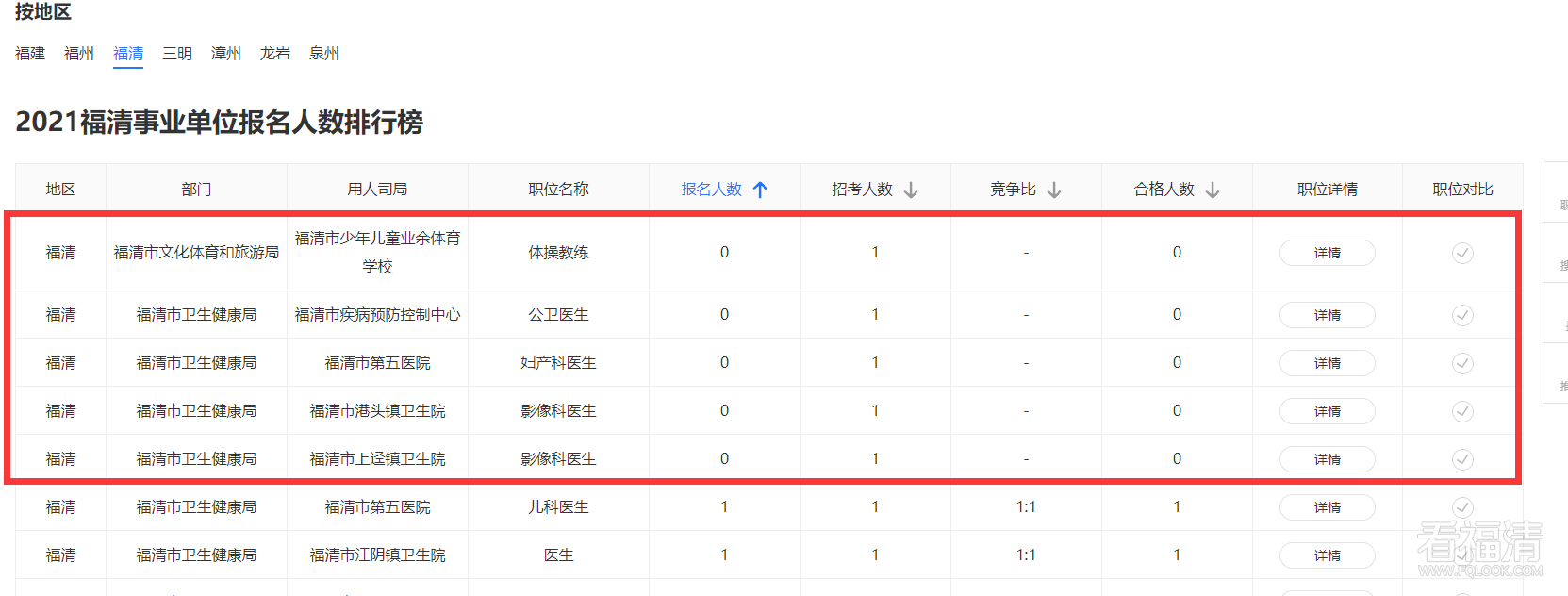This screenshot has width=1568, height=596.
Task: Select the active 福清 region tab
Action: tap(128, 54)
